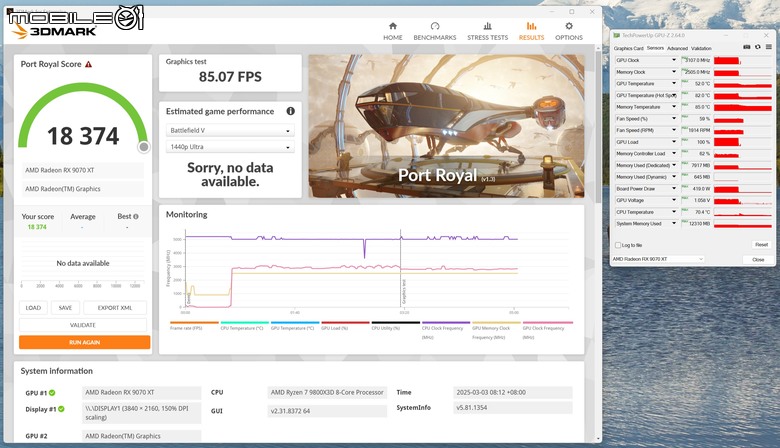
Task: Click the Port Royal preview thumbnail
Action: tap(446, 126)
